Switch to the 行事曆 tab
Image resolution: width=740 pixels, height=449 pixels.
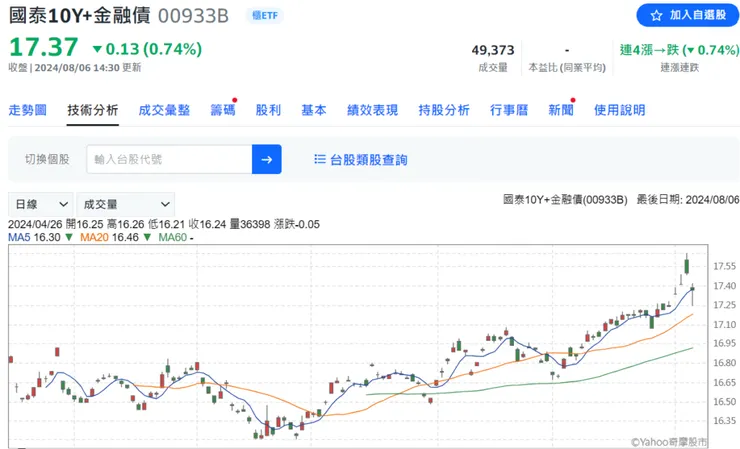(x=509, y=110)
